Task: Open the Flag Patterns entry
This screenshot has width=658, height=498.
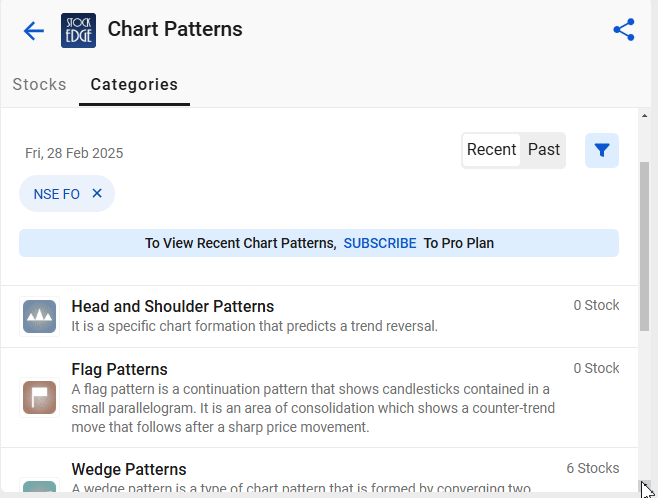Action: tap(319, 398)
